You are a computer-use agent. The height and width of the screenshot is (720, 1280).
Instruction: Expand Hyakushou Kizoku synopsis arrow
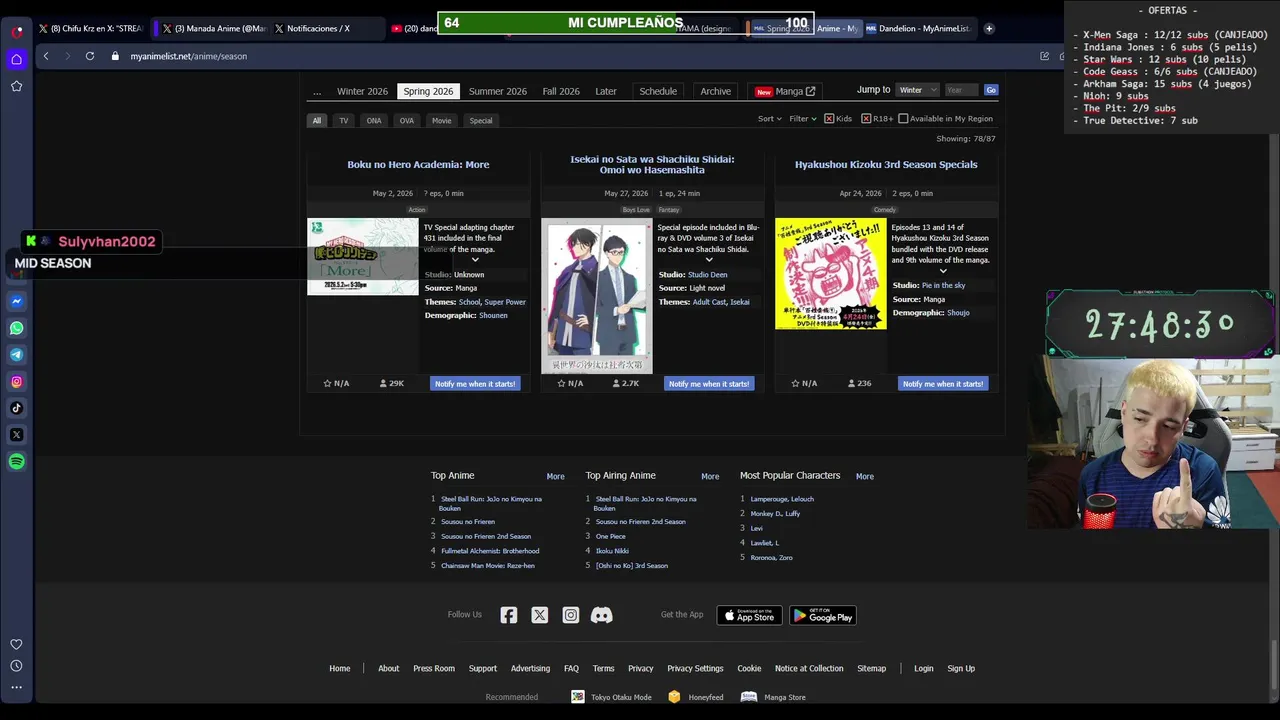coord(943,270)
